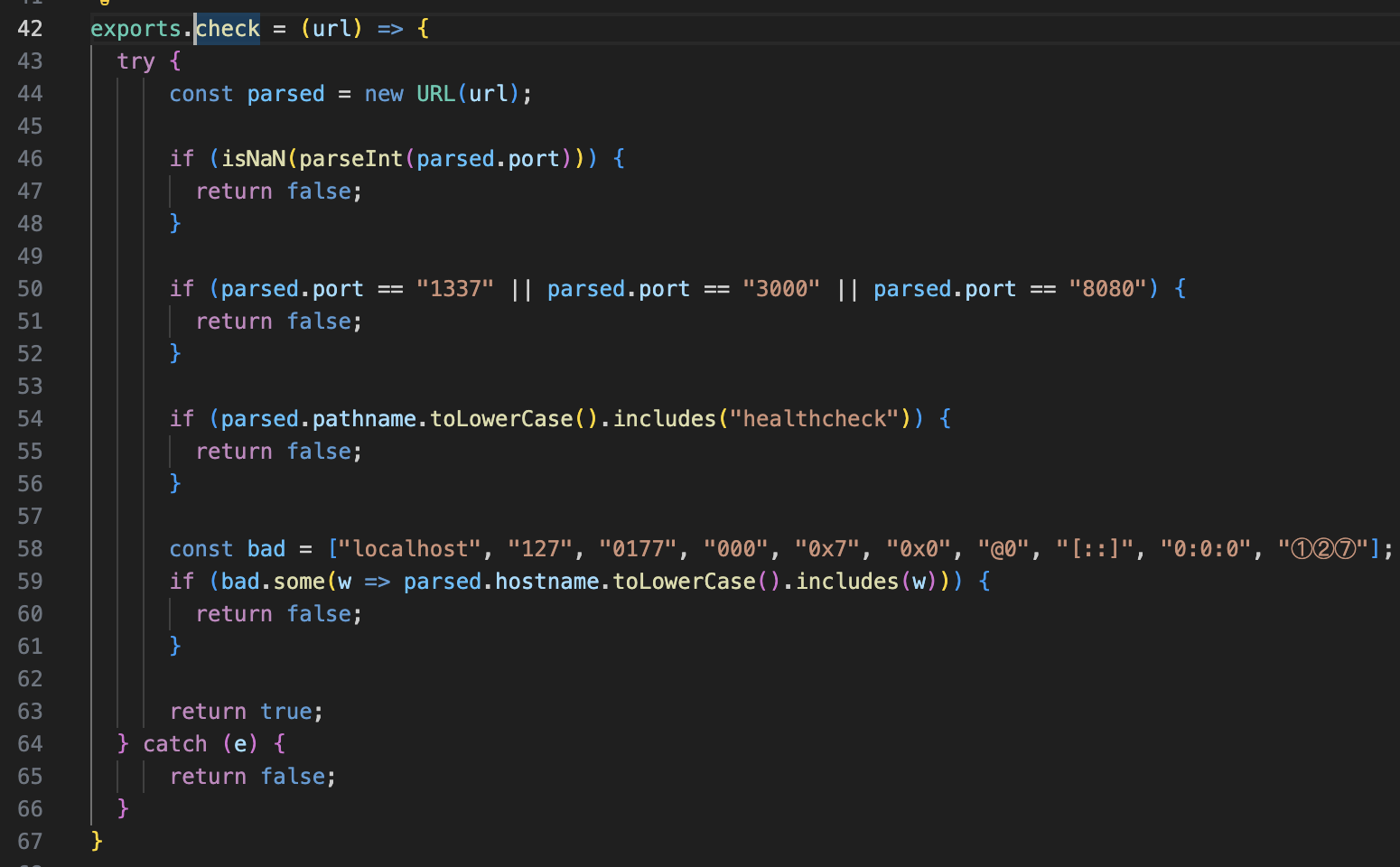Click line number 42 in the gutter
The image size is (1400, 867).
pos(30,29)
